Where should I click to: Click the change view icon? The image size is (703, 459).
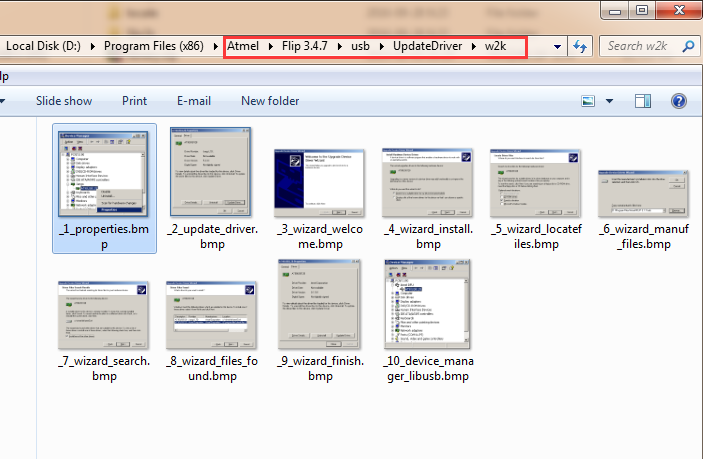tap(591, 101)
